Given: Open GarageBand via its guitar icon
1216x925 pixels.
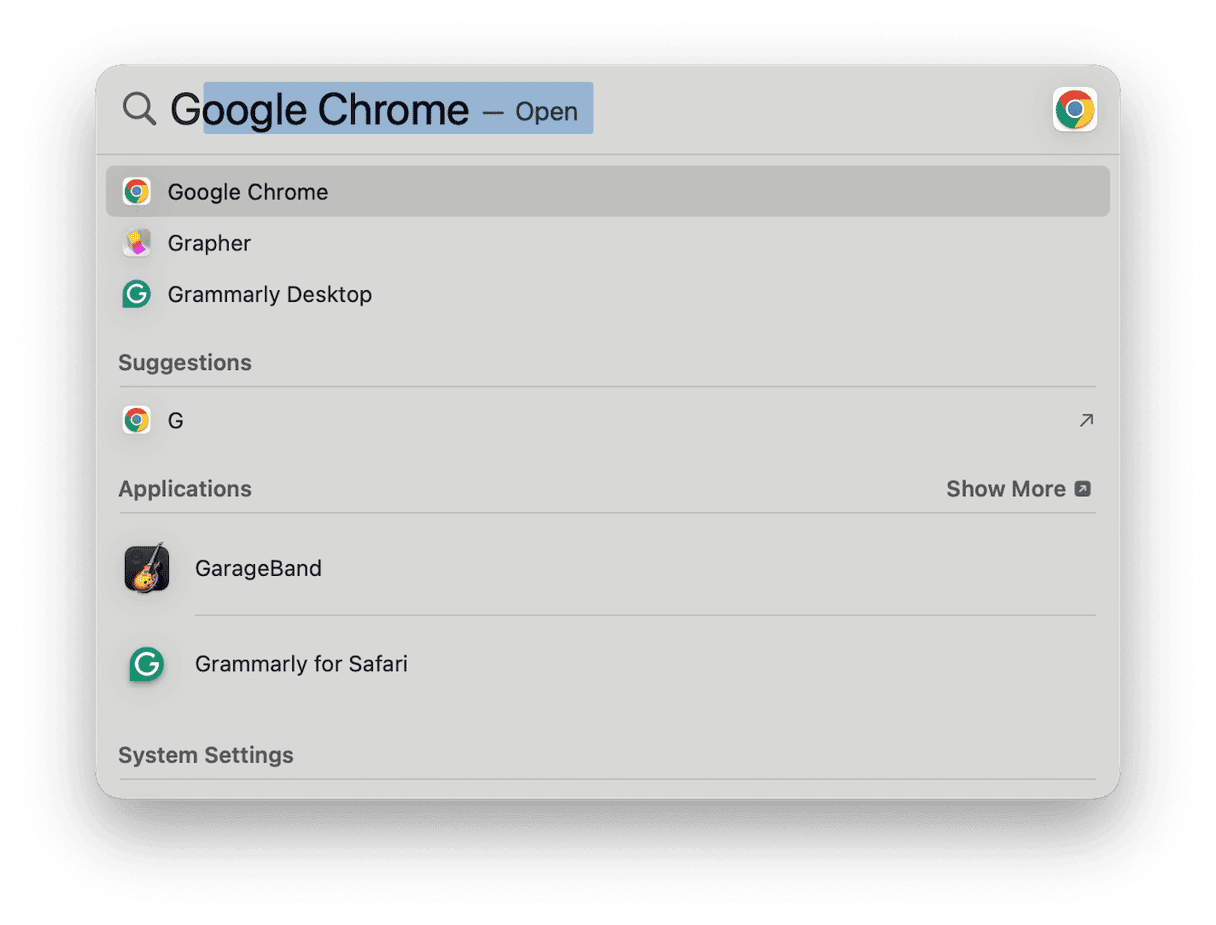Looking at the screenshot, I should click(146, 567).
